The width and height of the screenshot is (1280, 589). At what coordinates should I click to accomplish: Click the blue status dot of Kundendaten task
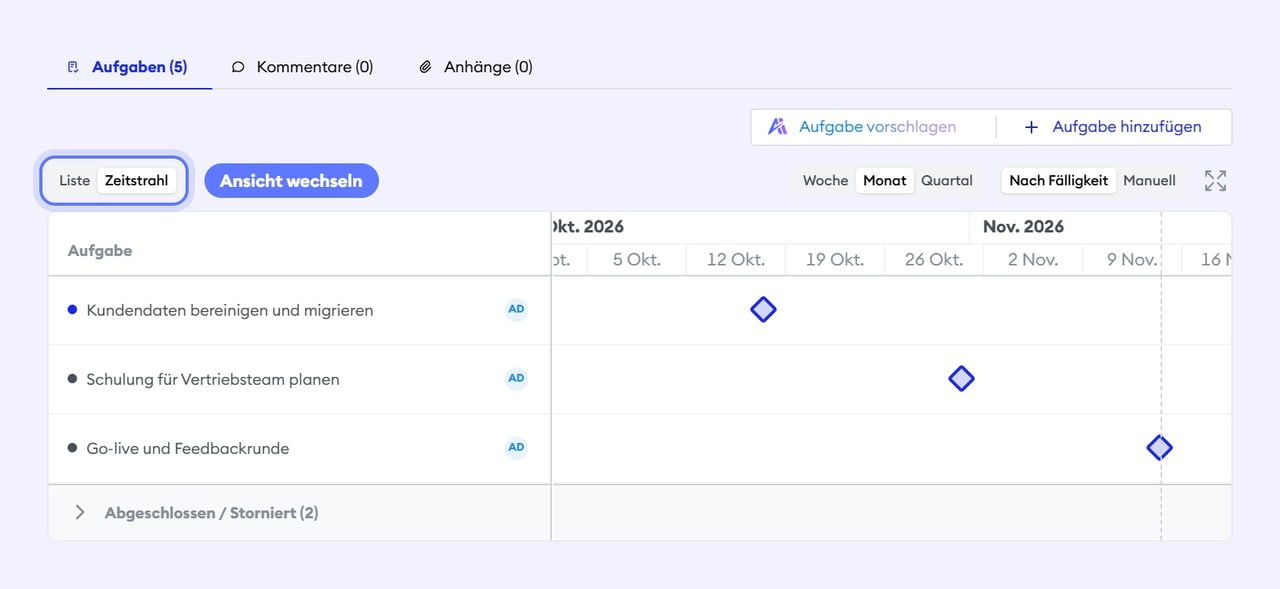pyautogui.click(x=72, y=310)
